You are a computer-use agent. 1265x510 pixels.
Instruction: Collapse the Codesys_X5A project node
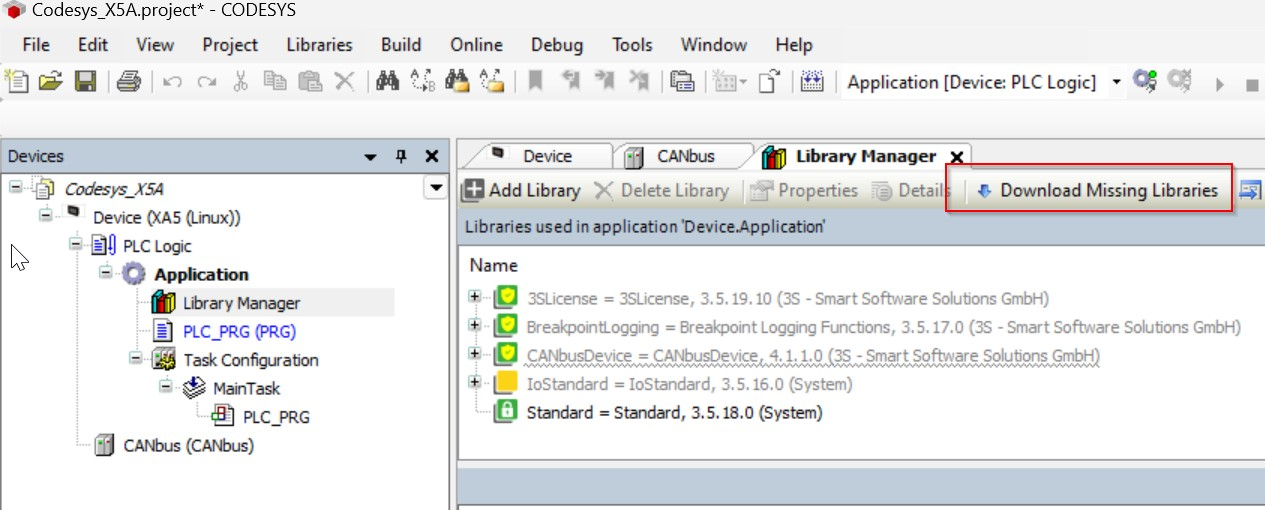coord(16,188)
